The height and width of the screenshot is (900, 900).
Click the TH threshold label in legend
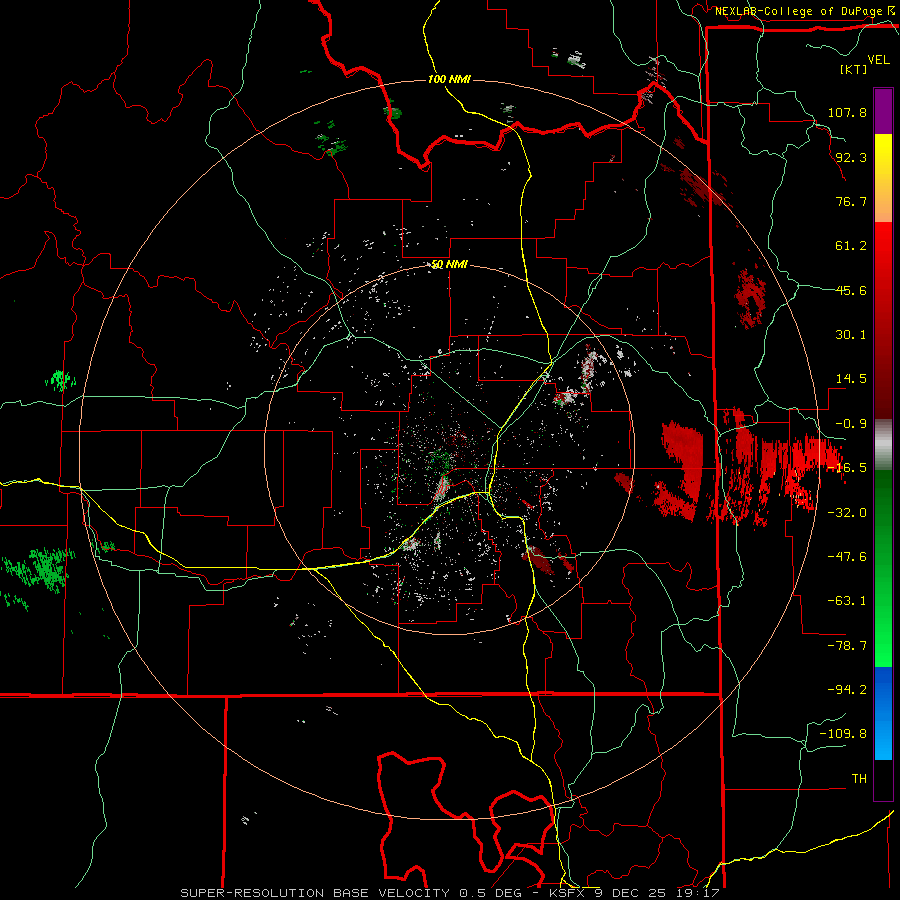859,779
